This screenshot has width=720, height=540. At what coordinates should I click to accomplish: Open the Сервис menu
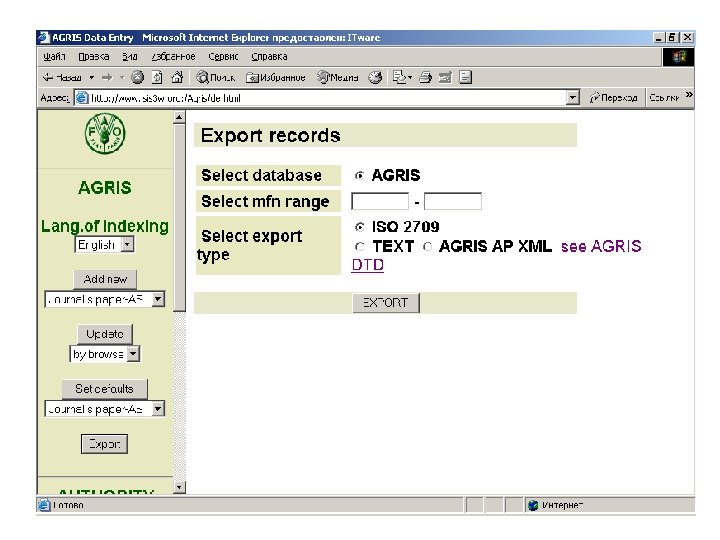point(223,56)
